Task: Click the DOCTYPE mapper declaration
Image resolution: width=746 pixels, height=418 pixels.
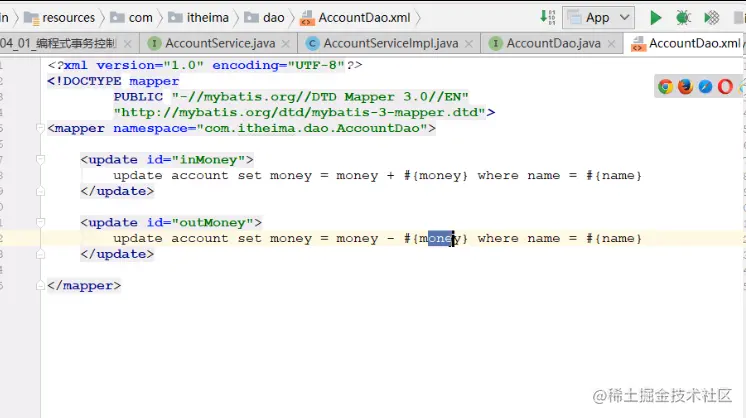Action: (x=113, y=81)
